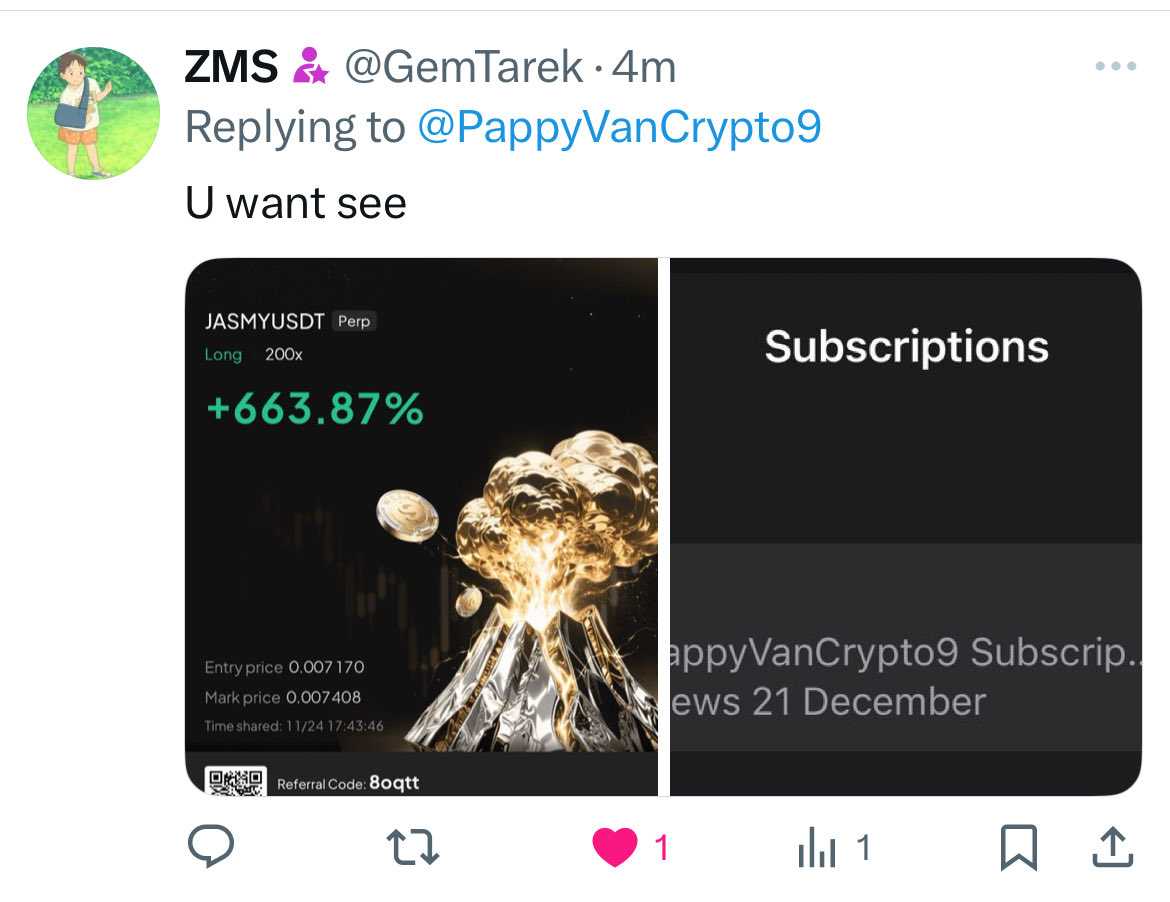Open the ZMS display name profile

pyautogui.click(x=231, y=67)
